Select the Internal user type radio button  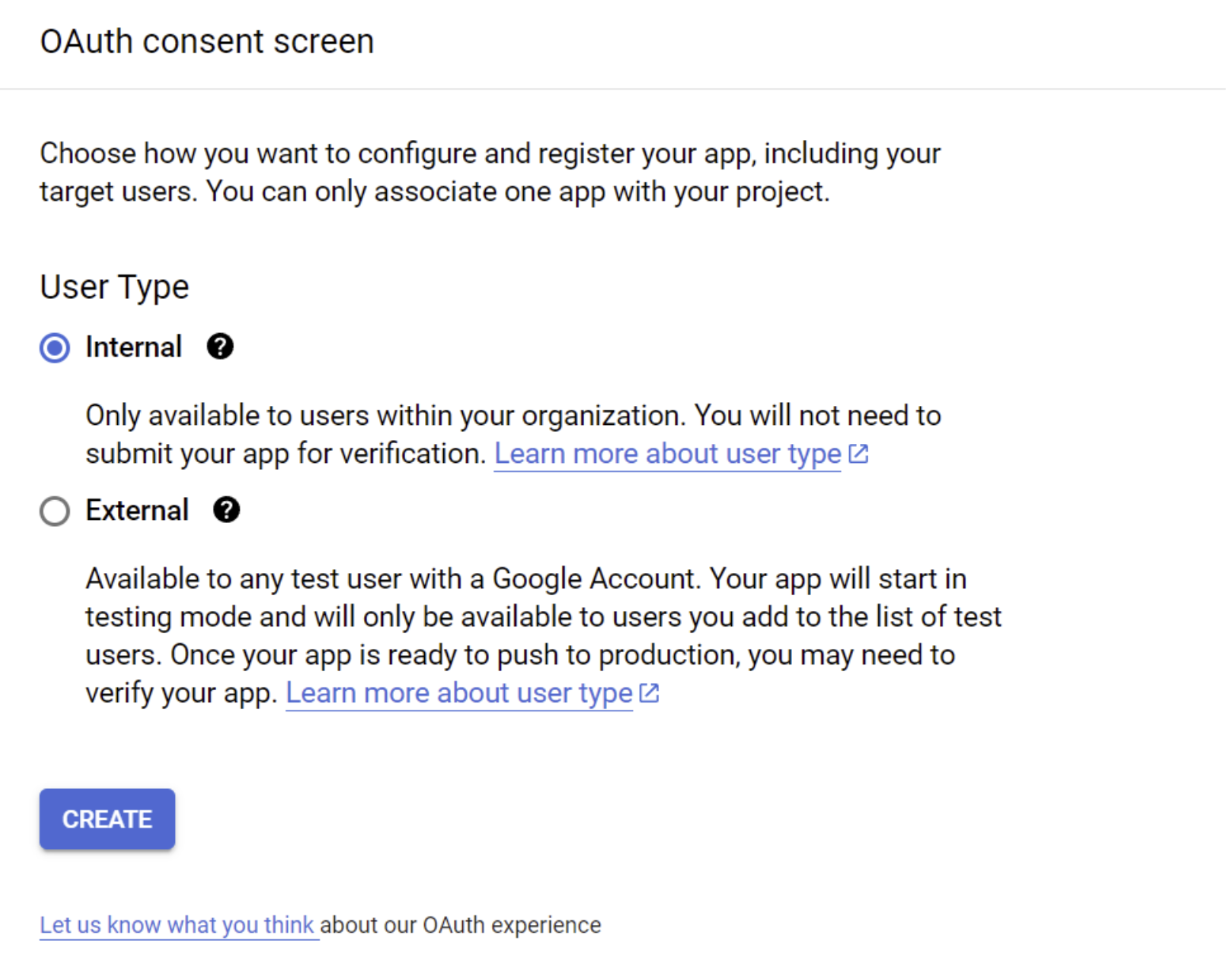point(55,347)
